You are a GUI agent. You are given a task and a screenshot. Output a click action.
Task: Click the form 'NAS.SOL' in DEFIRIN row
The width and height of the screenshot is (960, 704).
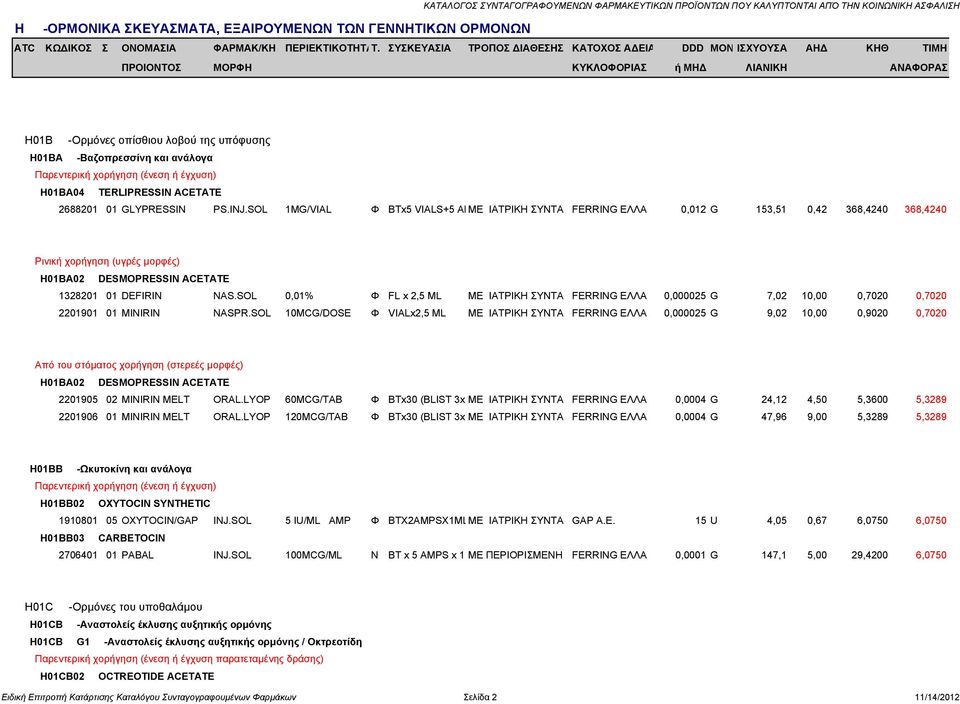point(234,296)
